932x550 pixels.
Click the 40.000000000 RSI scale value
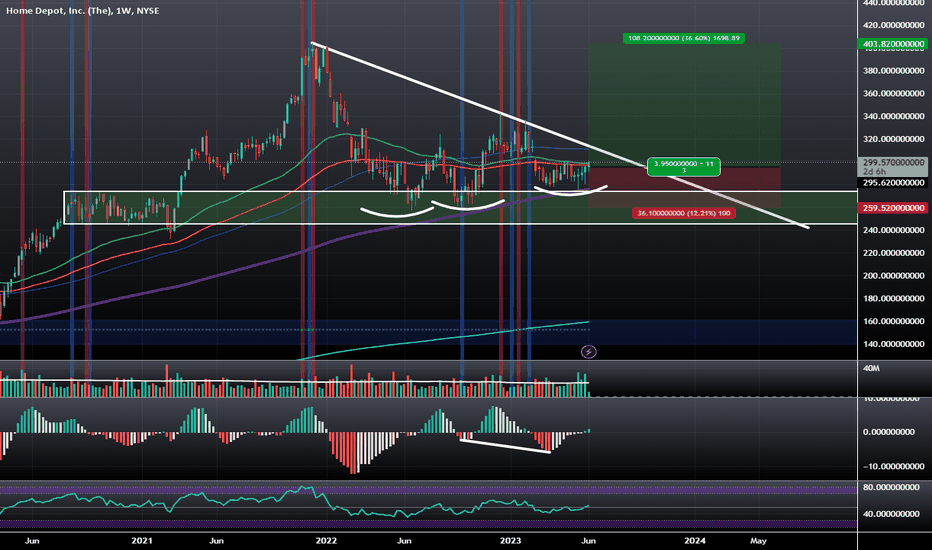tap(891, 514)
